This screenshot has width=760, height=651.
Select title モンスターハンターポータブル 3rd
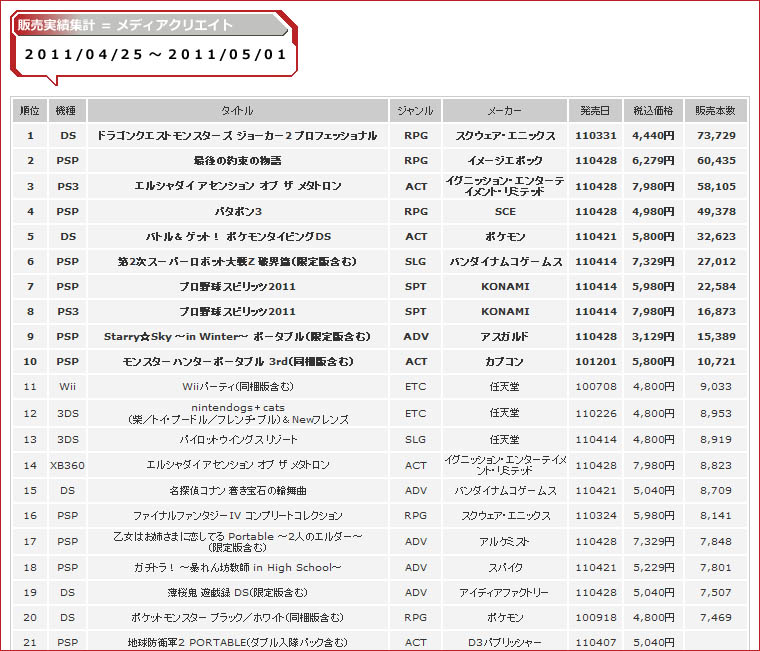[238, 362]
